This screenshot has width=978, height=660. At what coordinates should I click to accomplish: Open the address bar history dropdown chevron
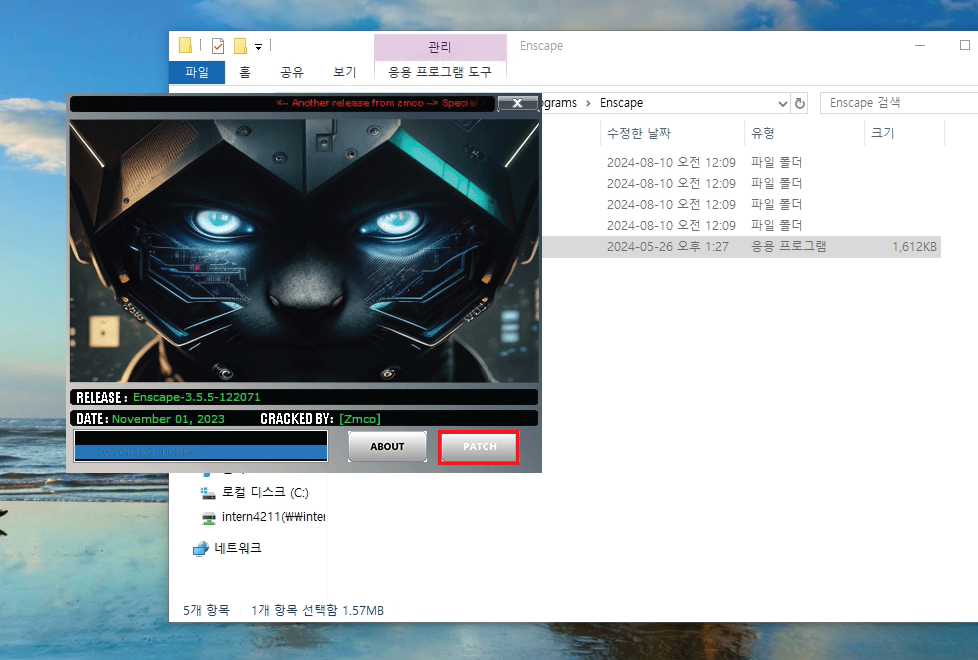(782, 104)
